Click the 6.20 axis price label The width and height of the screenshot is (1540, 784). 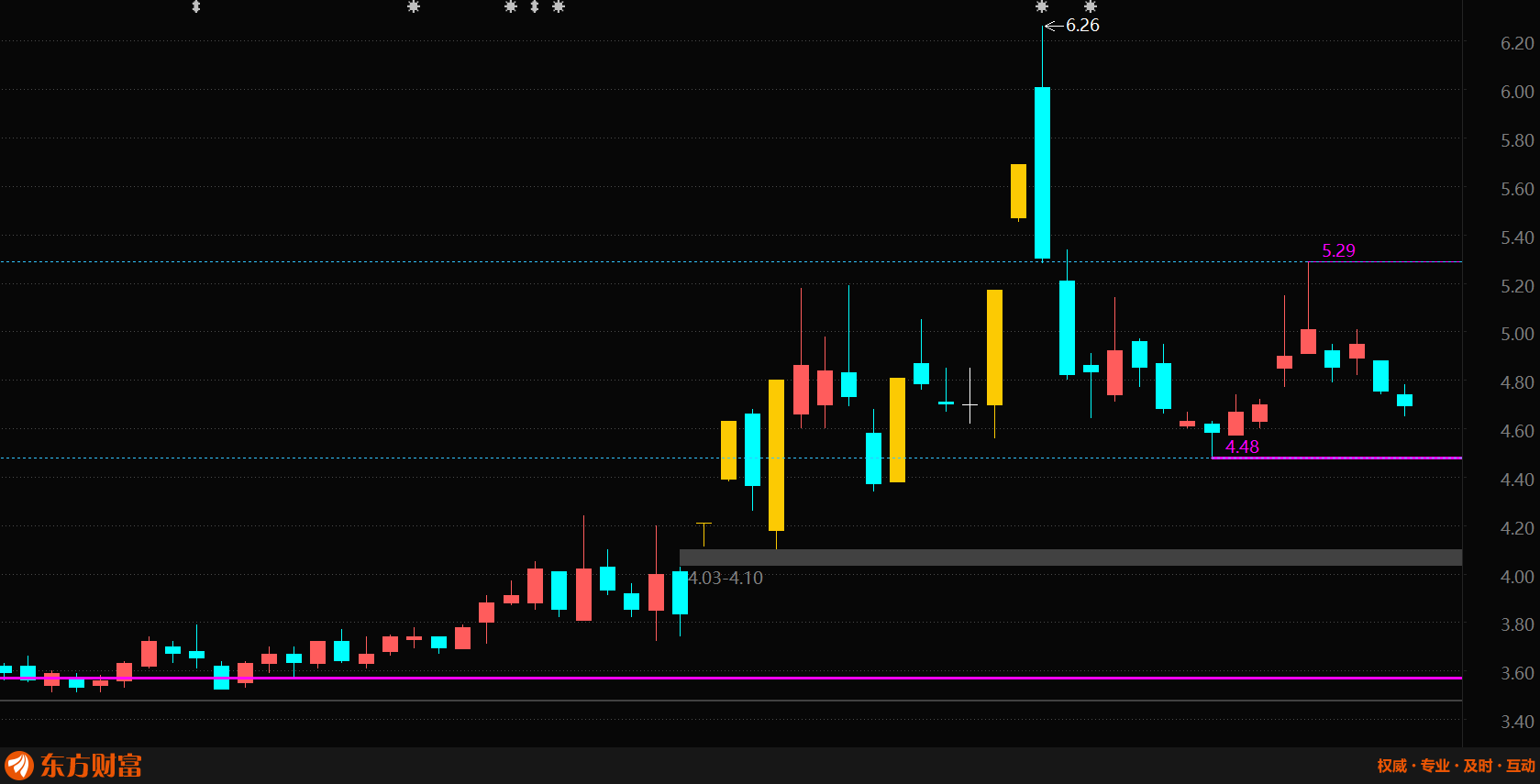coord(1517,43)
